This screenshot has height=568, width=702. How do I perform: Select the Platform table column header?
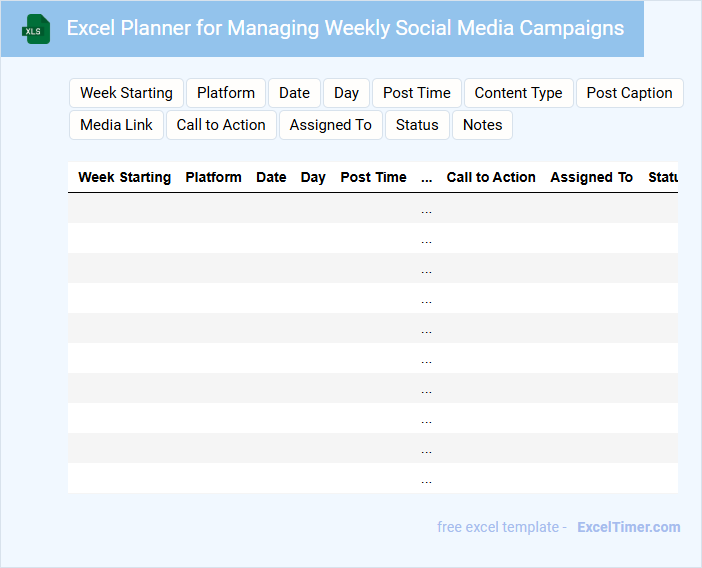coord(213,177)
